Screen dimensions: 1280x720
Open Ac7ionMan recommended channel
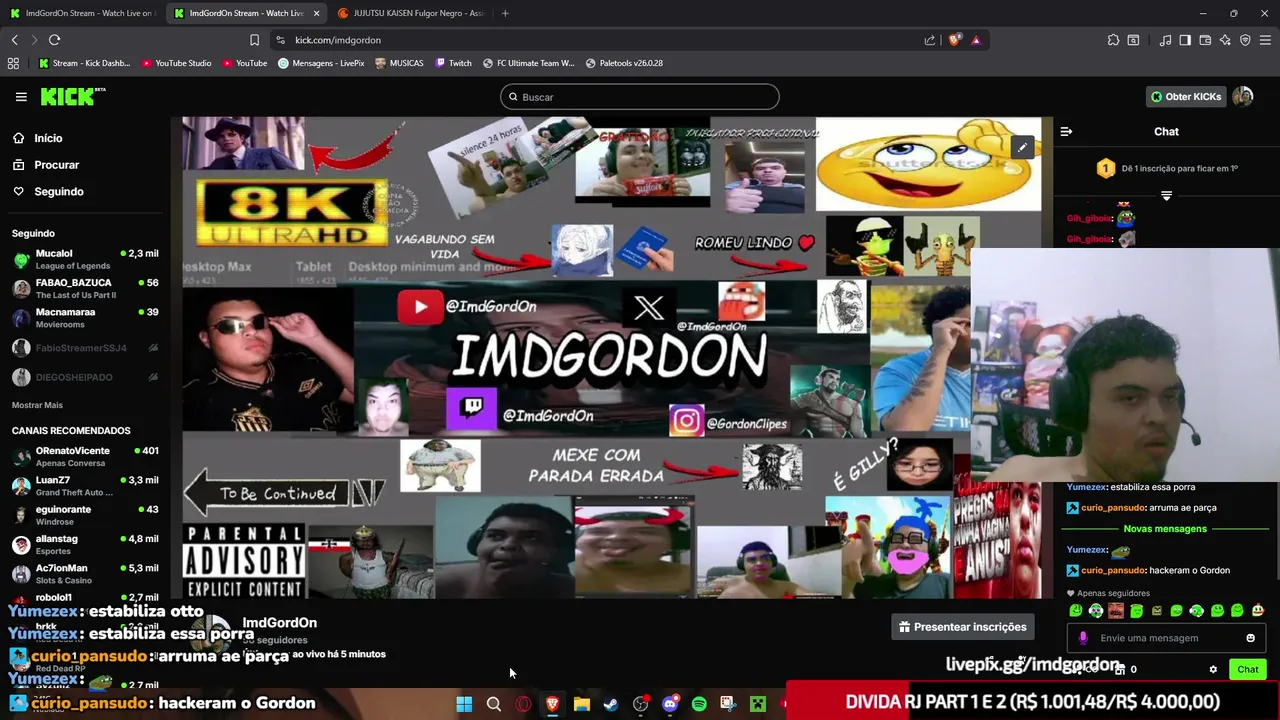click(85, 574)
